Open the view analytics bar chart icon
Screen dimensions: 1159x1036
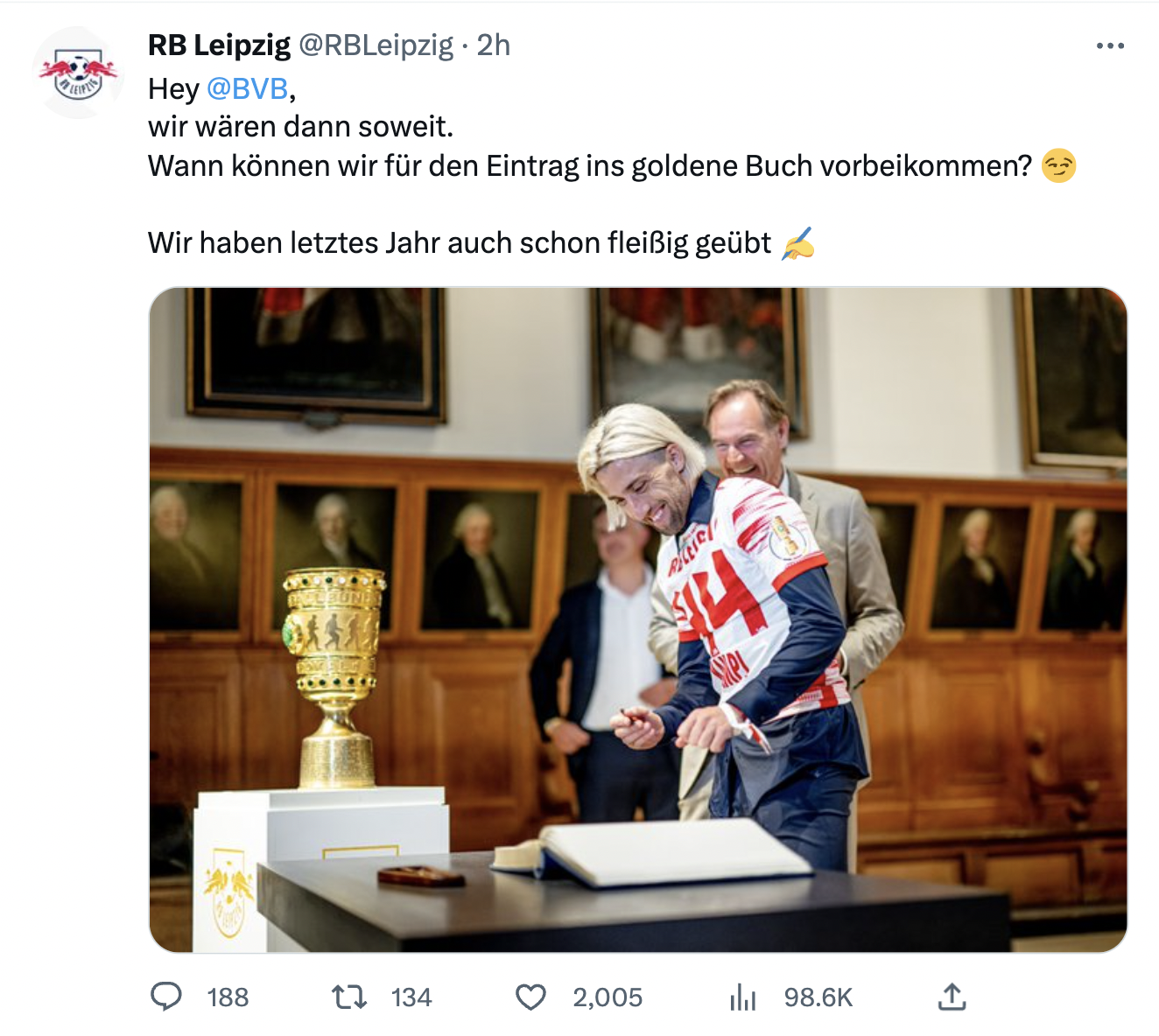742,997
